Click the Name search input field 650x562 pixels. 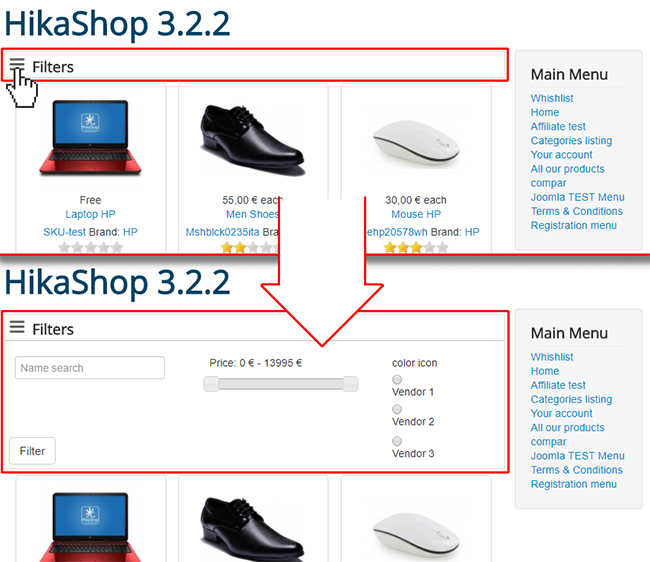click(90, 368)
